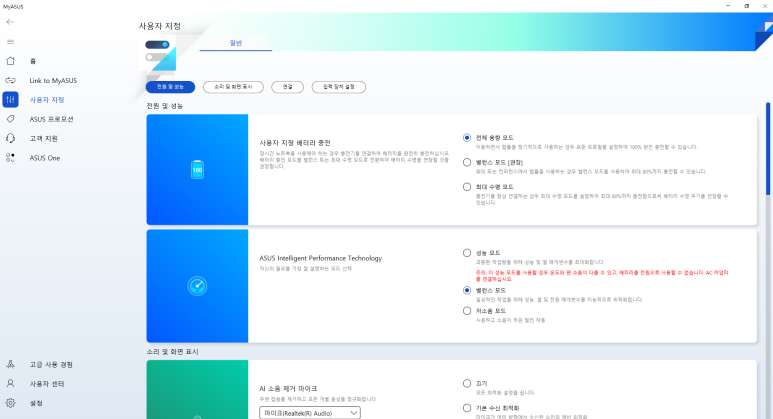Click the 전원 및 성능 filter pill
773x419 pixels.
[170, 87]
